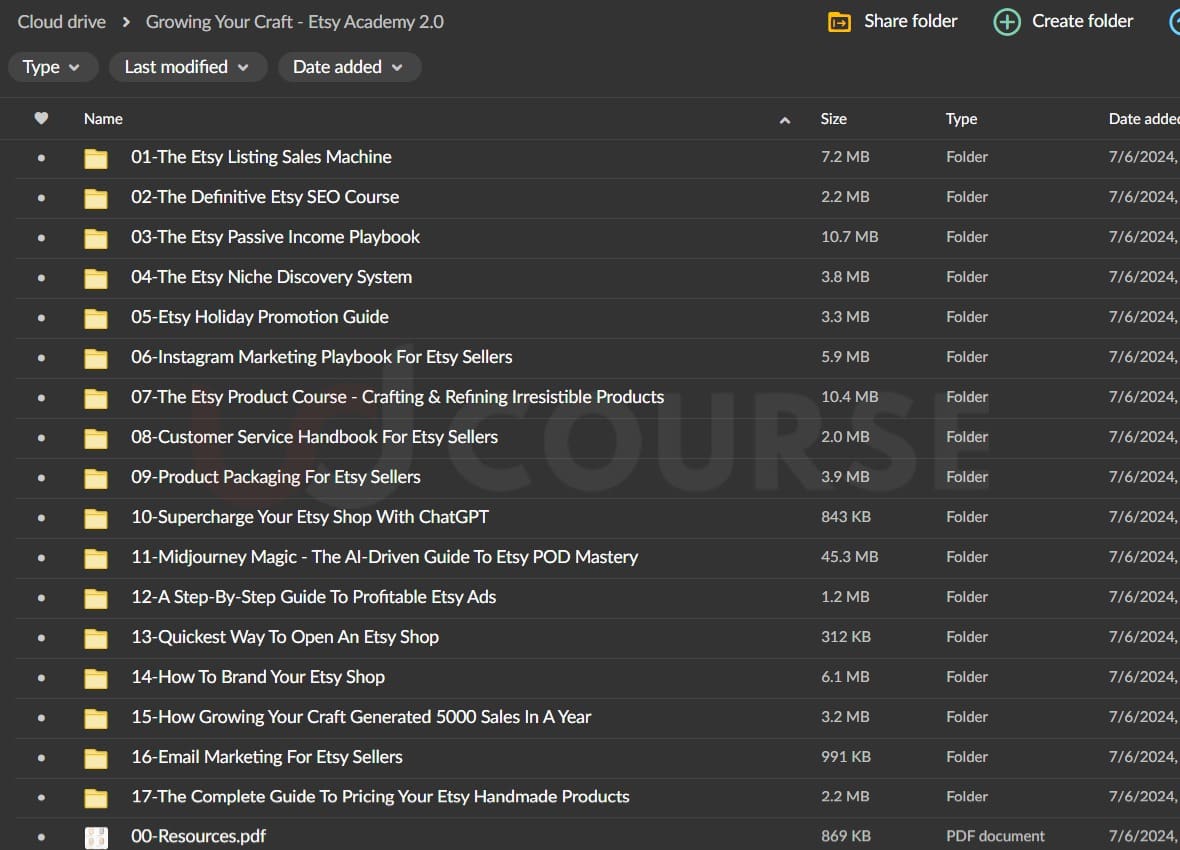
Task: Expand the Date added filter dropdown
Action: pos(349,67)
